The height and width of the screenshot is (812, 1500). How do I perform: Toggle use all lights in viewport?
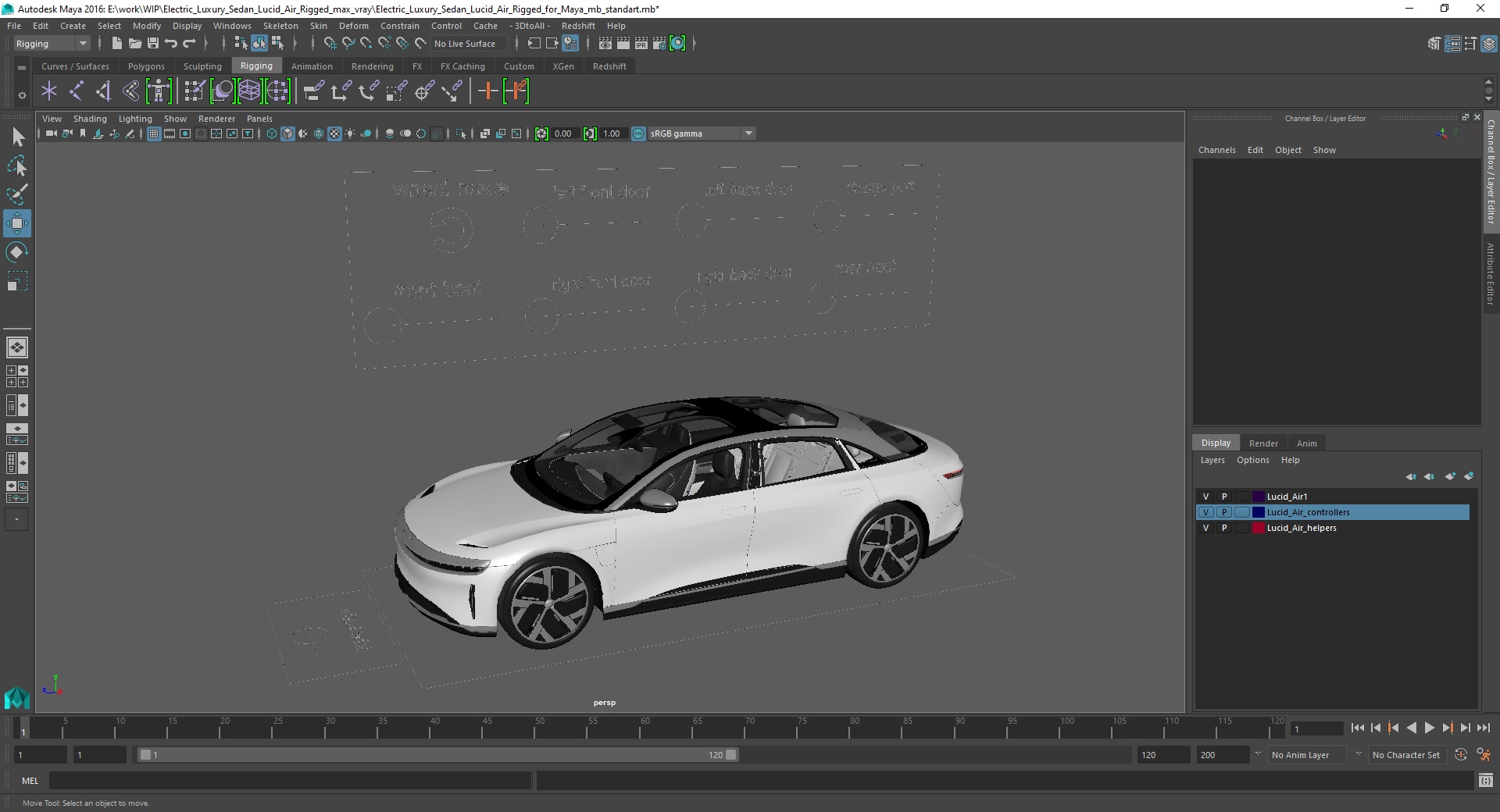tap(350, 134)
